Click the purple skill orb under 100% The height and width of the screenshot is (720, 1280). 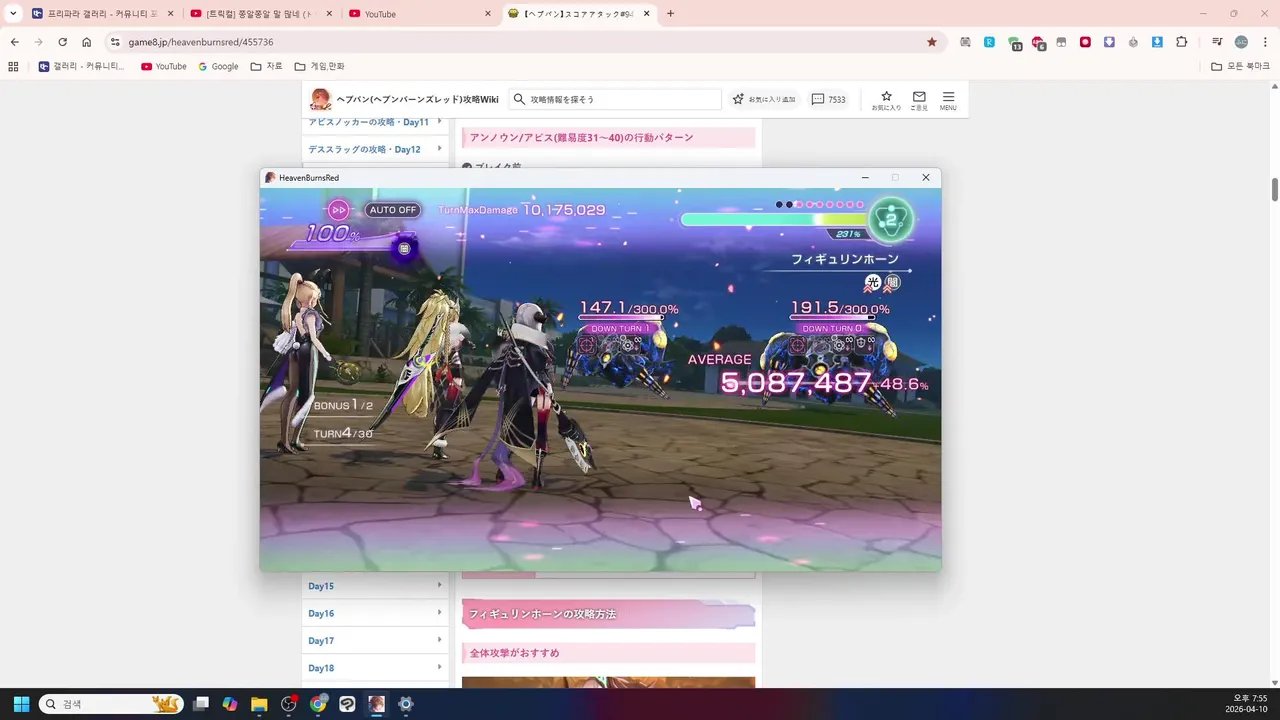tap(404, 248)
